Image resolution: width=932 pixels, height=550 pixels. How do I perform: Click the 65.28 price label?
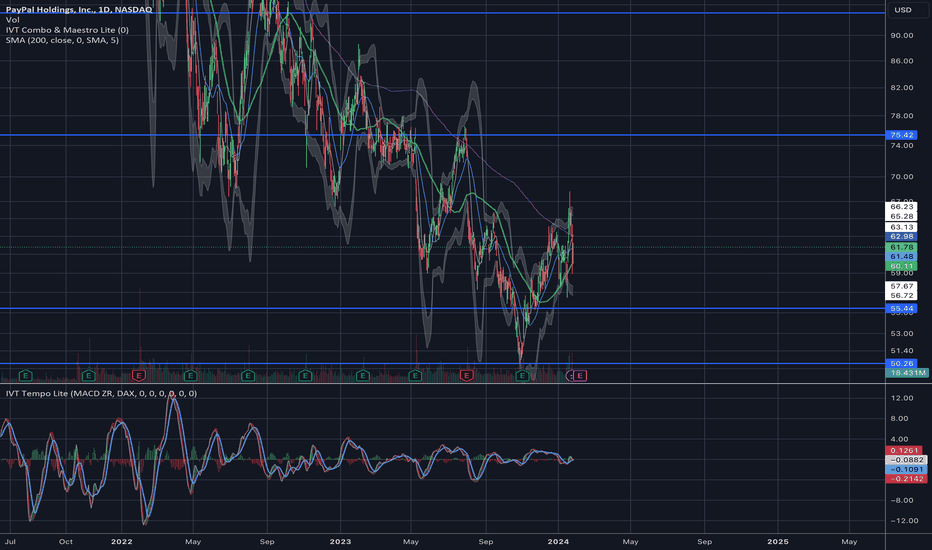click(901, 216)
